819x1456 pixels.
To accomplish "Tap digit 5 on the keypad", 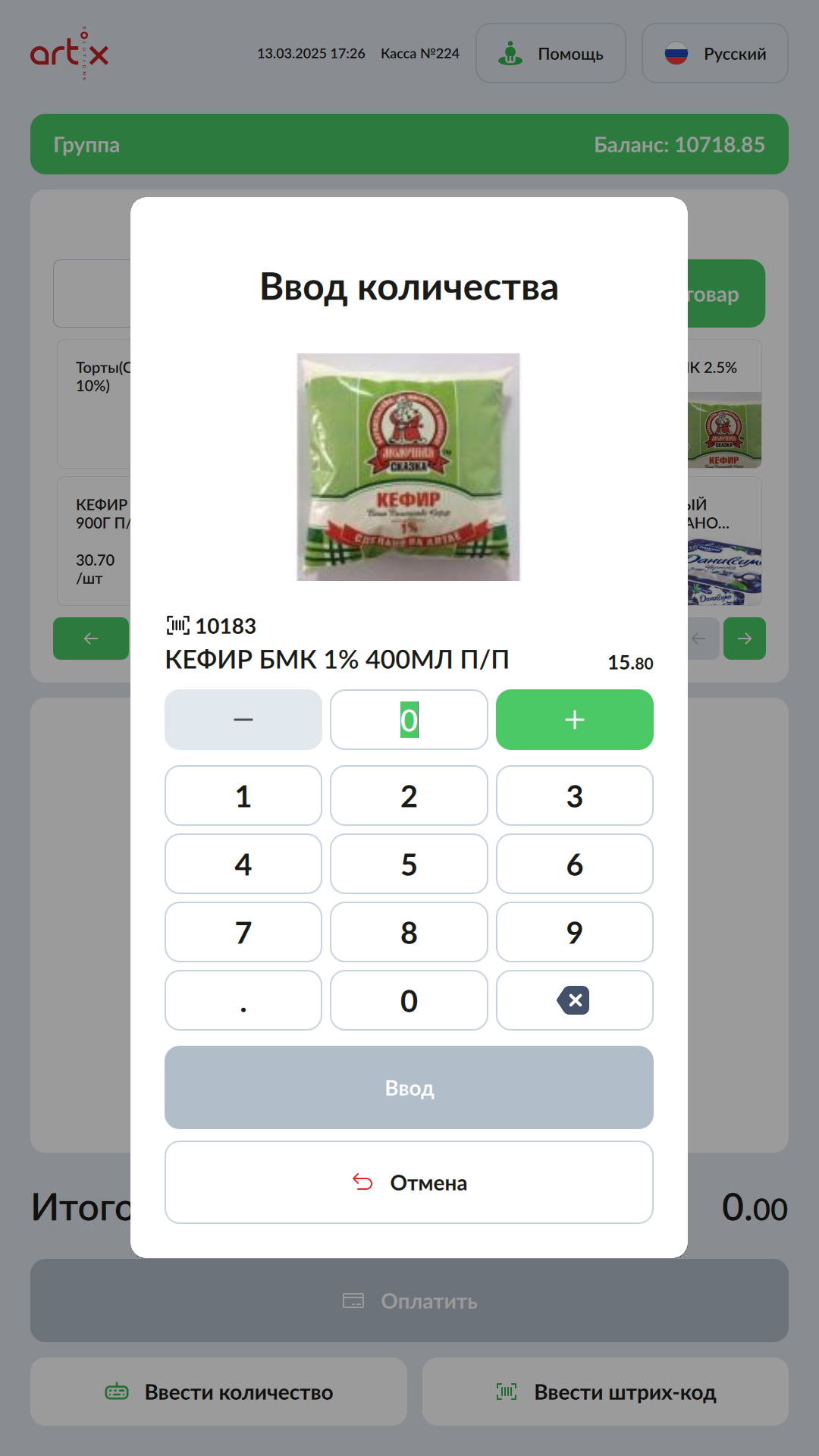I will 409,864.
